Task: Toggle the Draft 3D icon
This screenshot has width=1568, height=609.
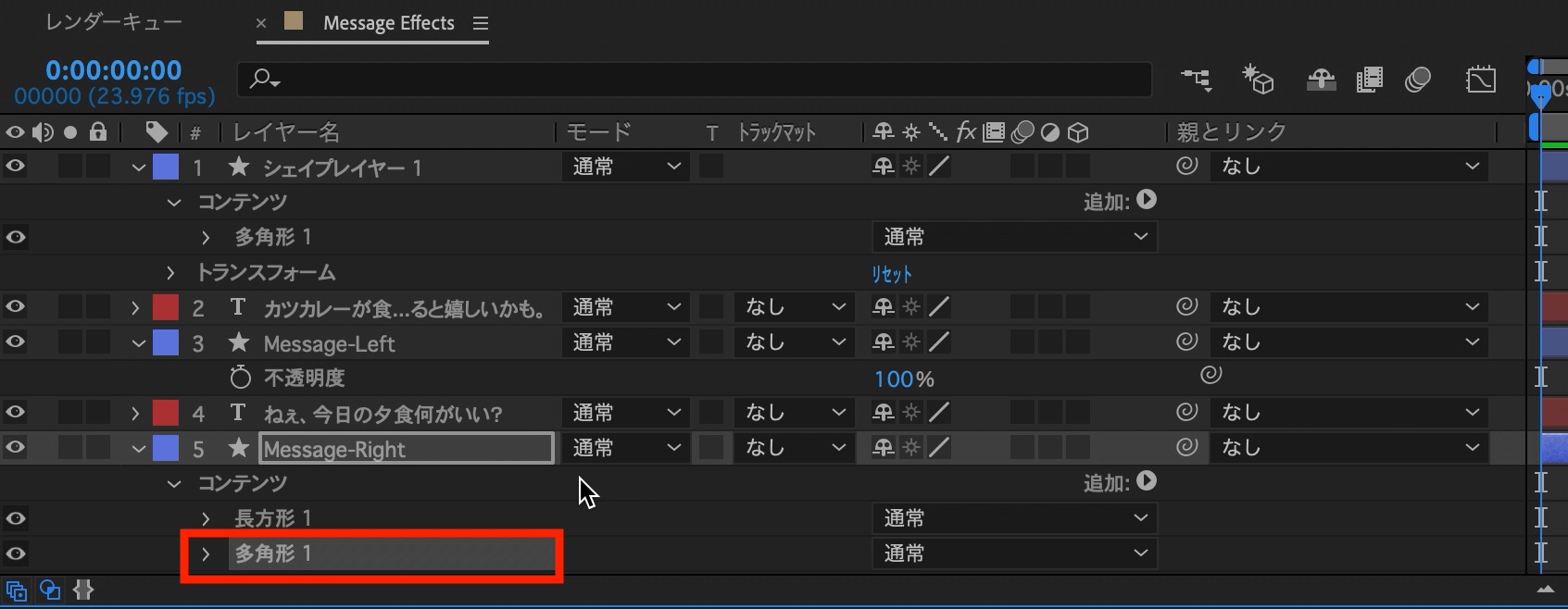Action: [1258, 81]
